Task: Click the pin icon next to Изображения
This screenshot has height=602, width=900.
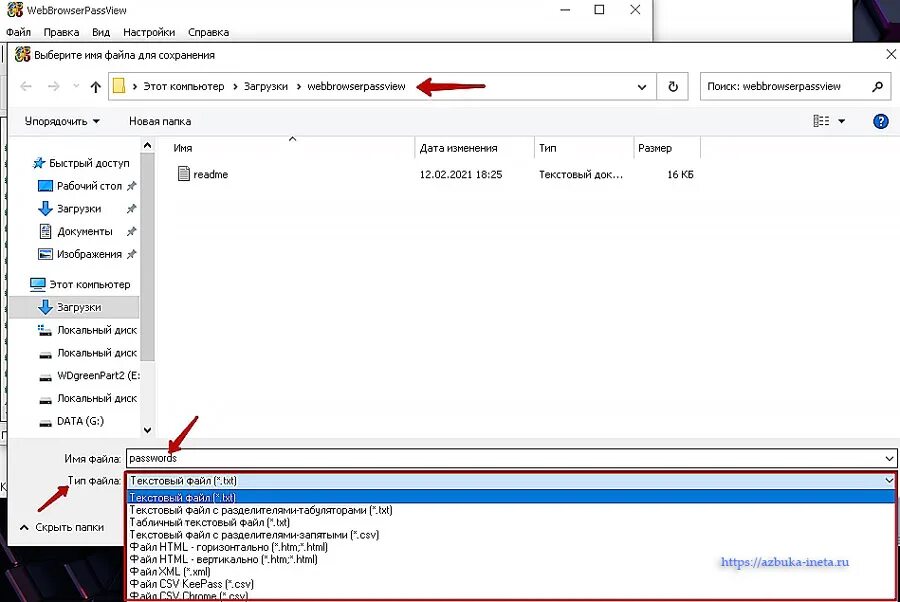Action: point(131,254)
